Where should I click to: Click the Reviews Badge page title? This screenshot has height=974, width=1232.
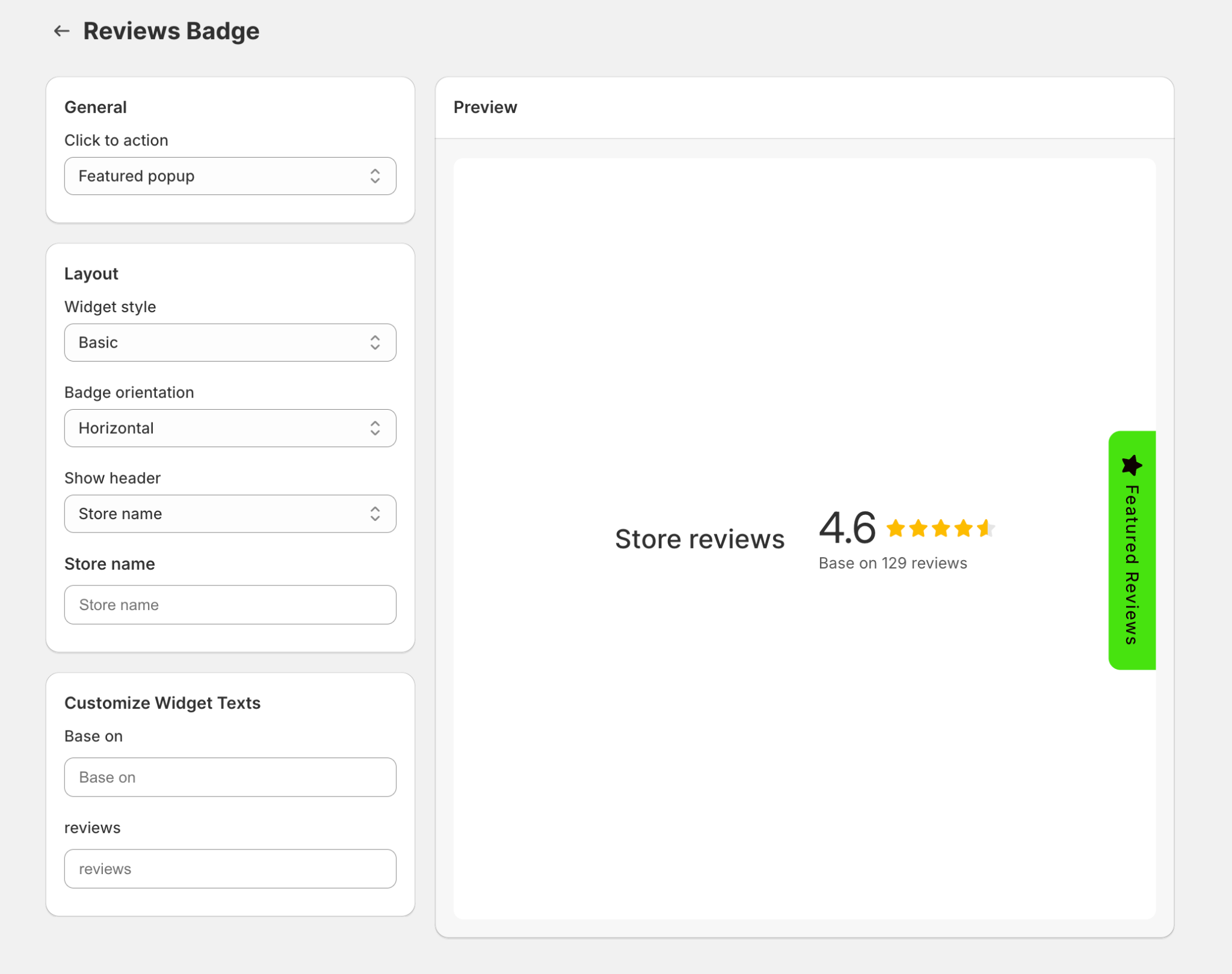pyautogui.click(x=171, y=31)
